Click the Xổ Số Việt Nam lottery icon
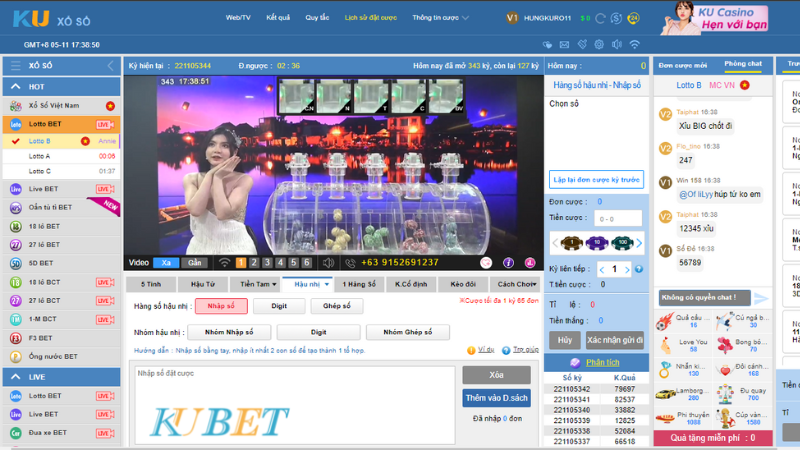The height and width of the screenshot is (450, 800). [x=16, y=106]
